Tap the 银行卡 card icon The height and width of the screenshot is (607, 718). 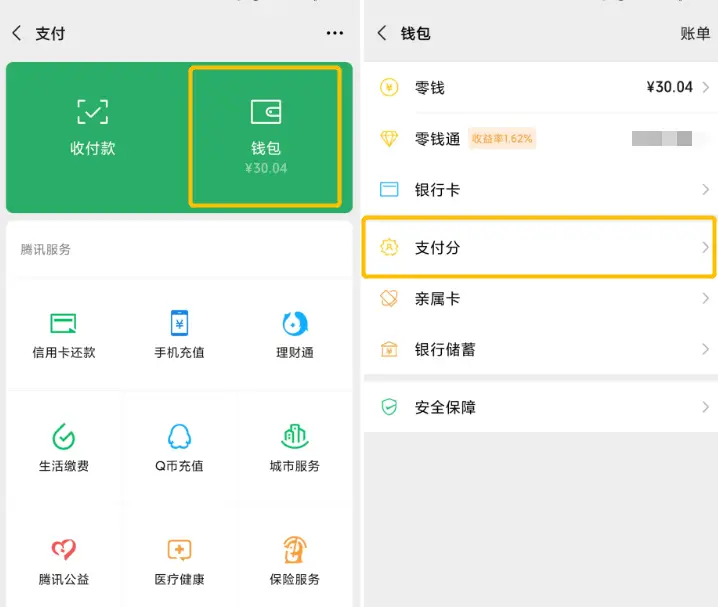pos(389,189)
